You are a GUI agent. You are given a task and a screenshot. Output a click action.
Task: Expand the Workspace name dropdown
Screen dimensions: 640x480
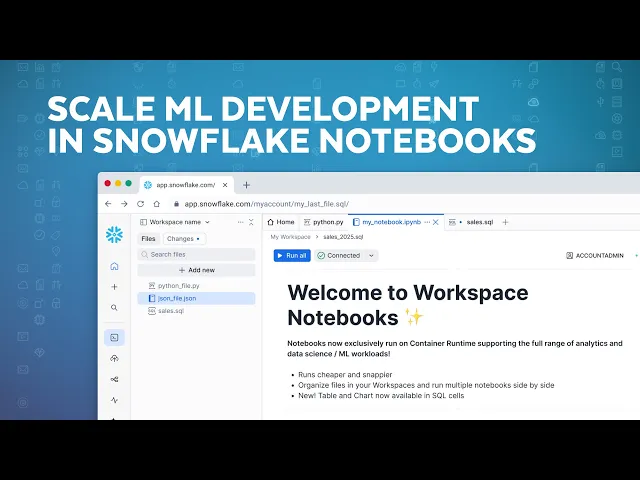[x=207, y=222]
